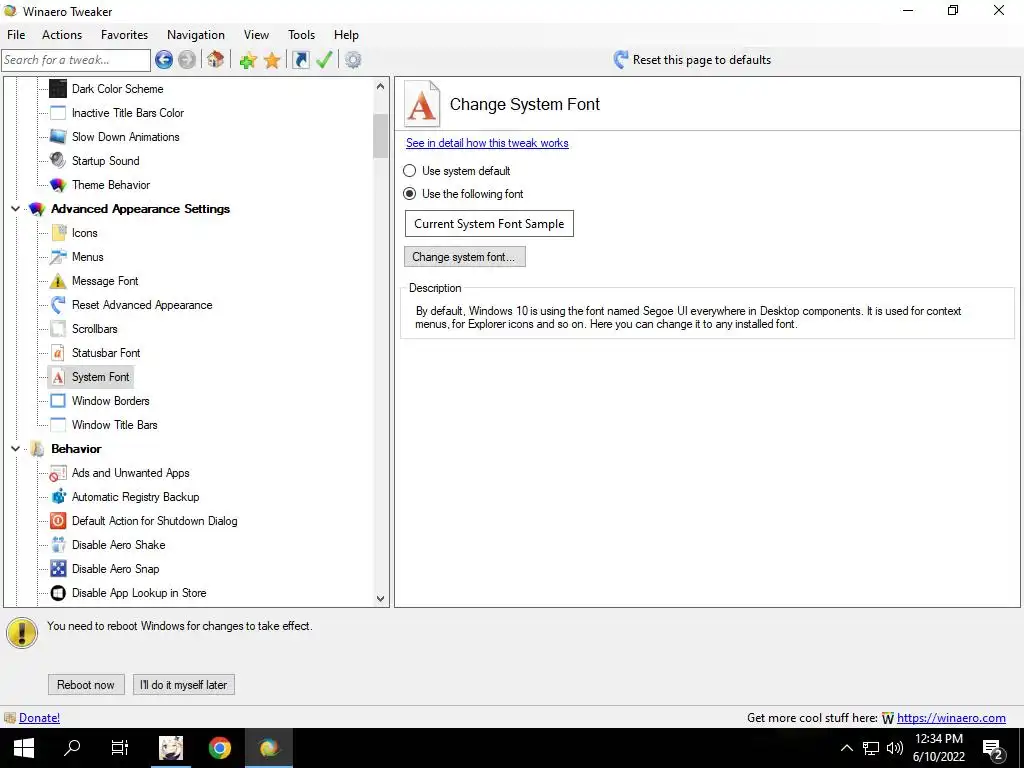Screen dimensions: 1024x768
Task: Click the back navigation arrow icon
Action: pyautogui.click(x=164, y=60)
